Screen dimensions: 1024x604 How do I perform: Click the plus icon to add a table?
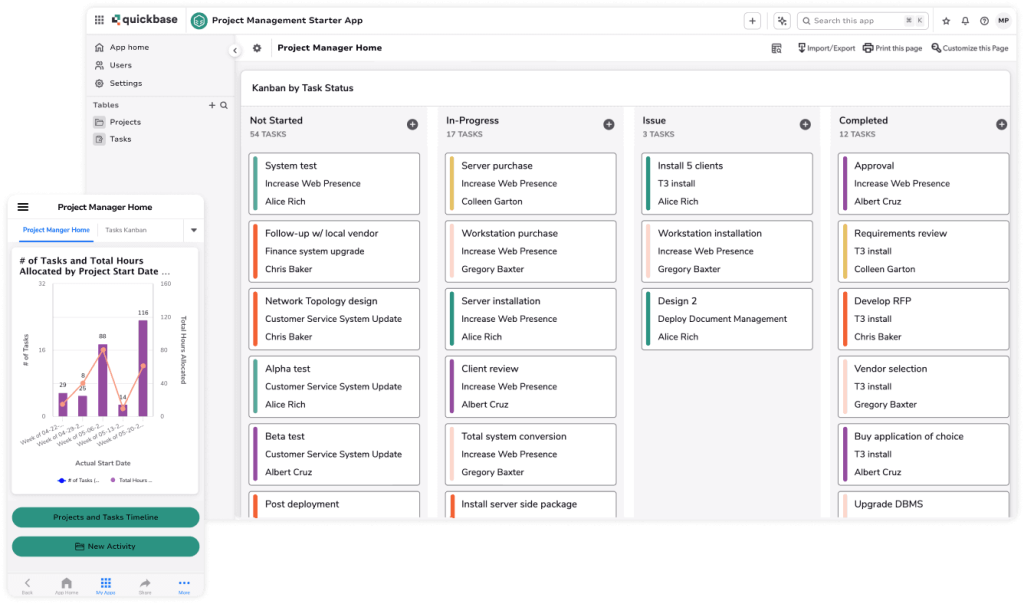coord(212,105)
